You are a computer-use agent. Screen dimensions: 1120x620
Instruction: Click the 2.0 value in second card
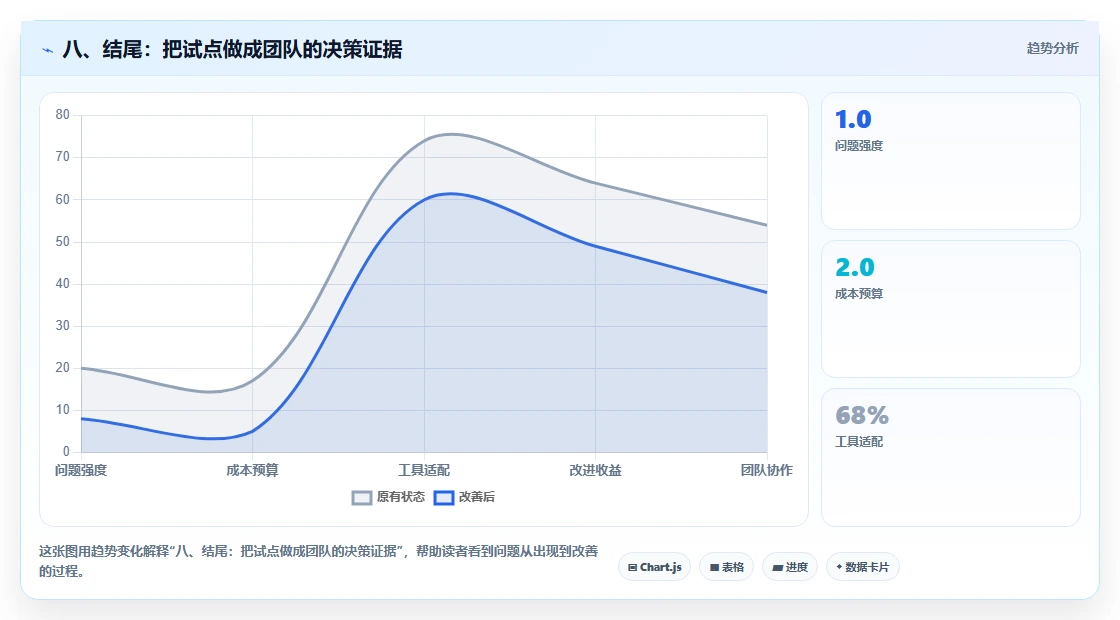pos(854,267)
